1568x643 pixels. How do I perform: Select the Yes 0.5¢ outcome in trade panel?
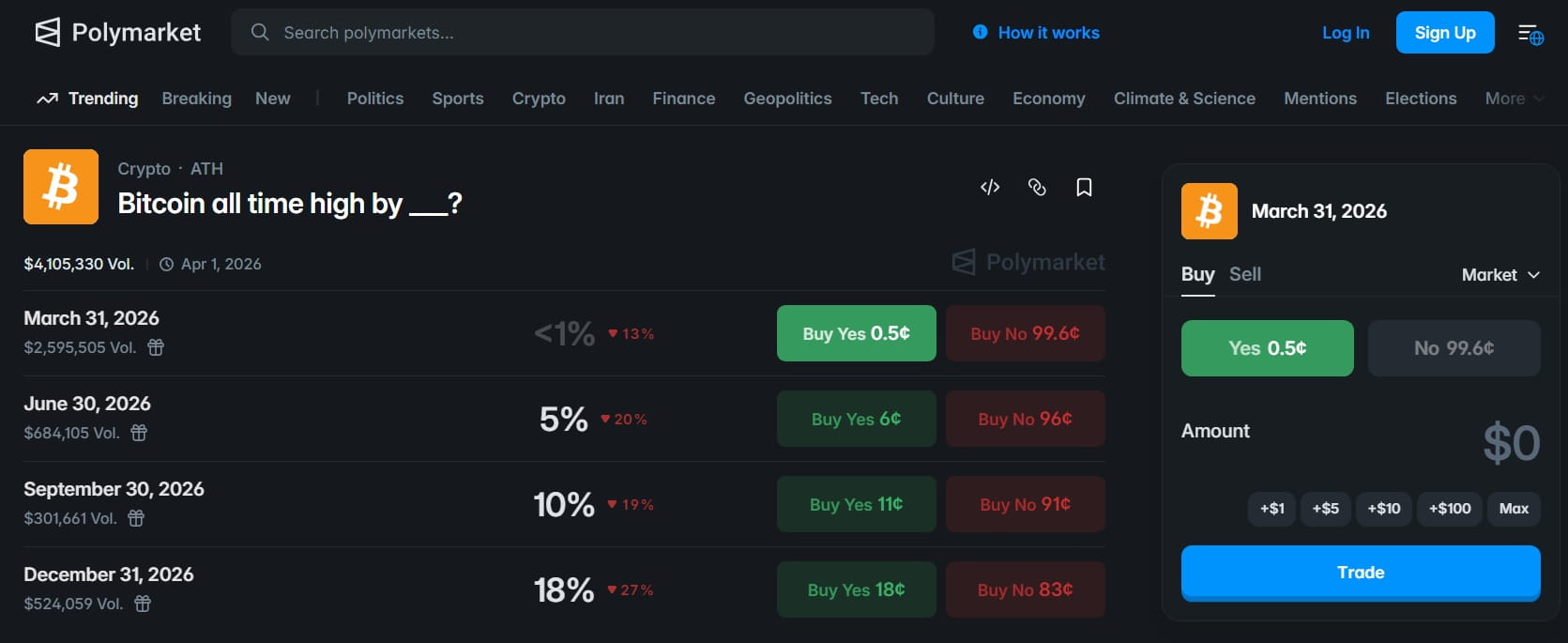[1267, 348]
